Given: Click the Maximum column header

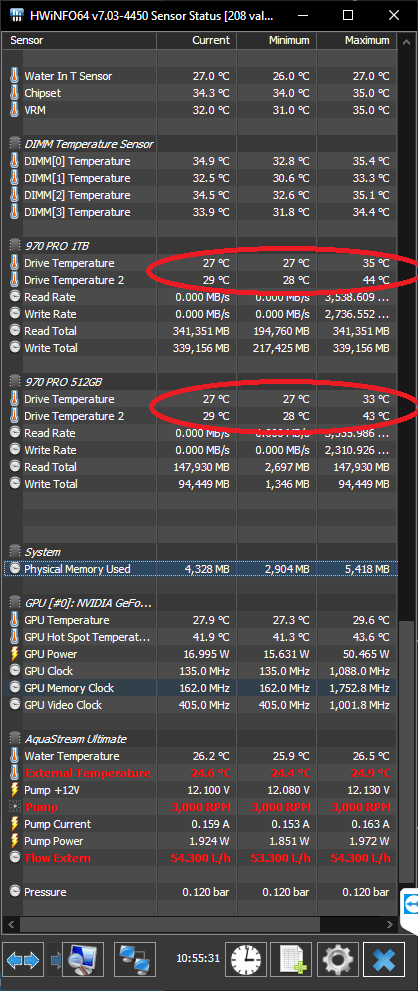Looking at the screenshot, I should 357,40.
